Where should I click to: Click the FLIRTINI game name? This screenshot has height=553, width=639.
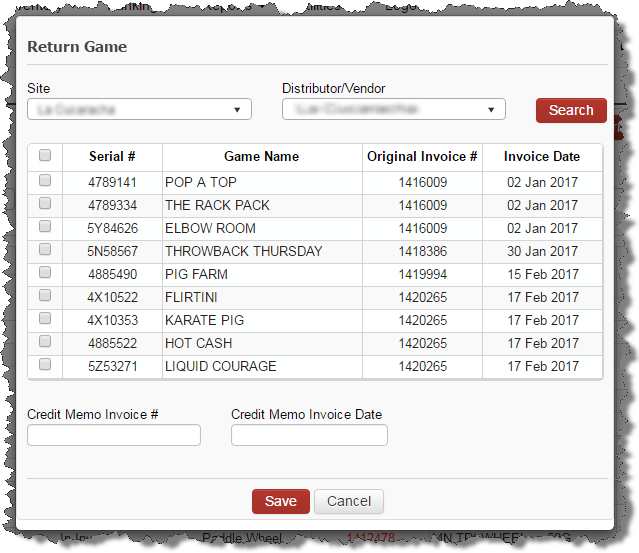click(191, 297)
